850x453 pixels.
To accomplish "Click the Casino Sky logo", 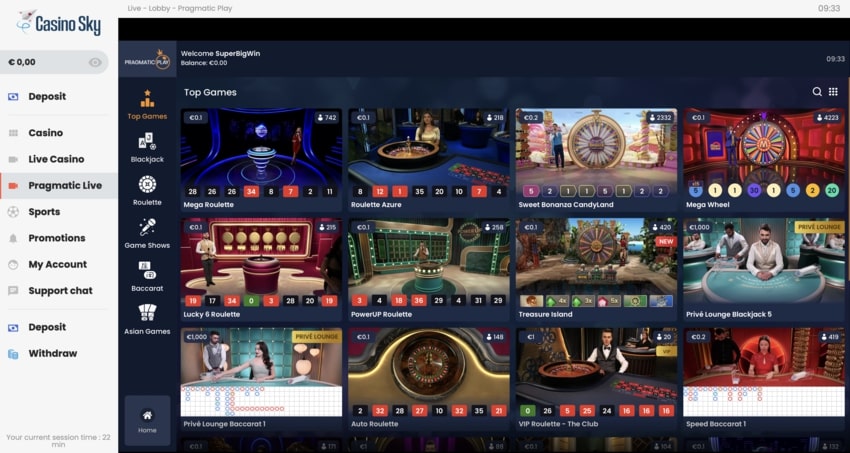I will click(x=59, y=23).
